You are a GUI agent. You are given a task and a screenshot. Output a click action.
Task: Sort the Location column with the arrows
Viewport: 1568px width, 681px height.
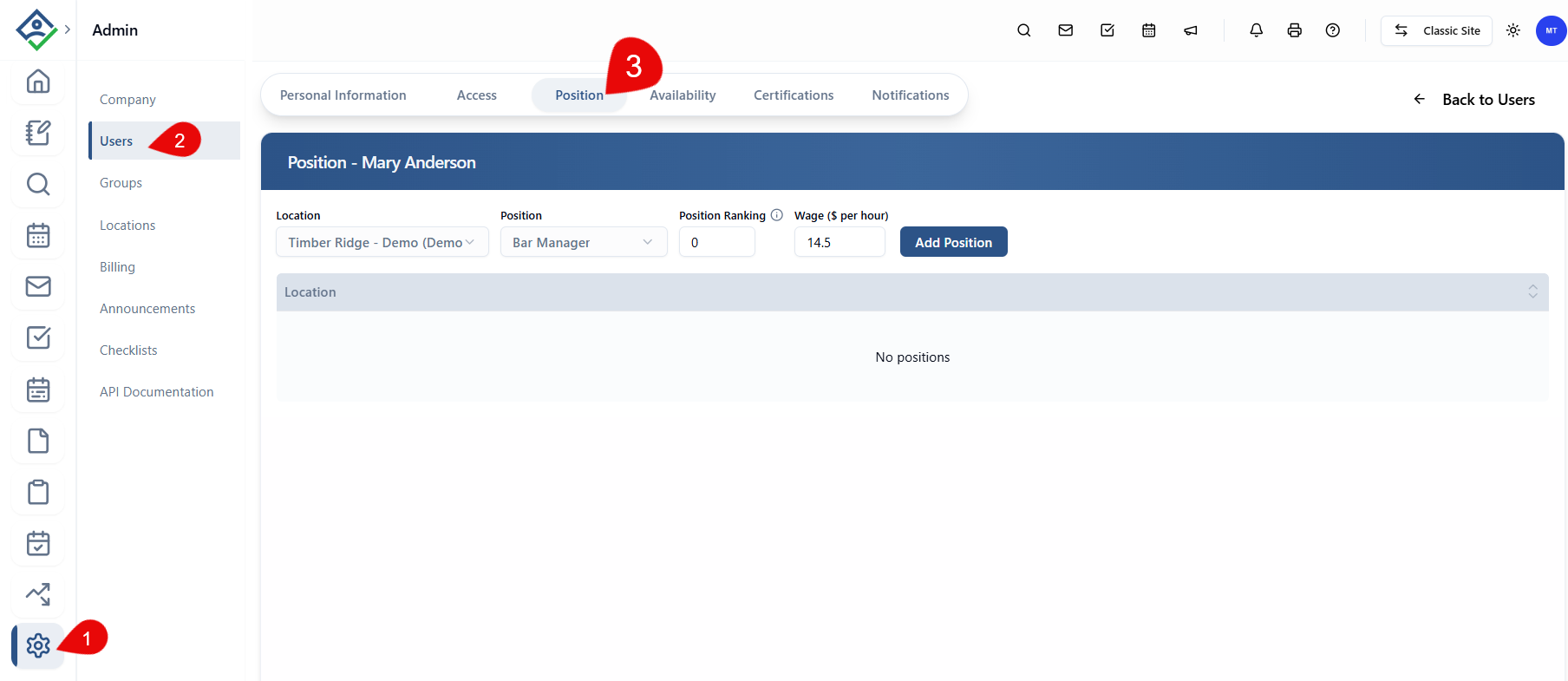[x=1532, y=292]
